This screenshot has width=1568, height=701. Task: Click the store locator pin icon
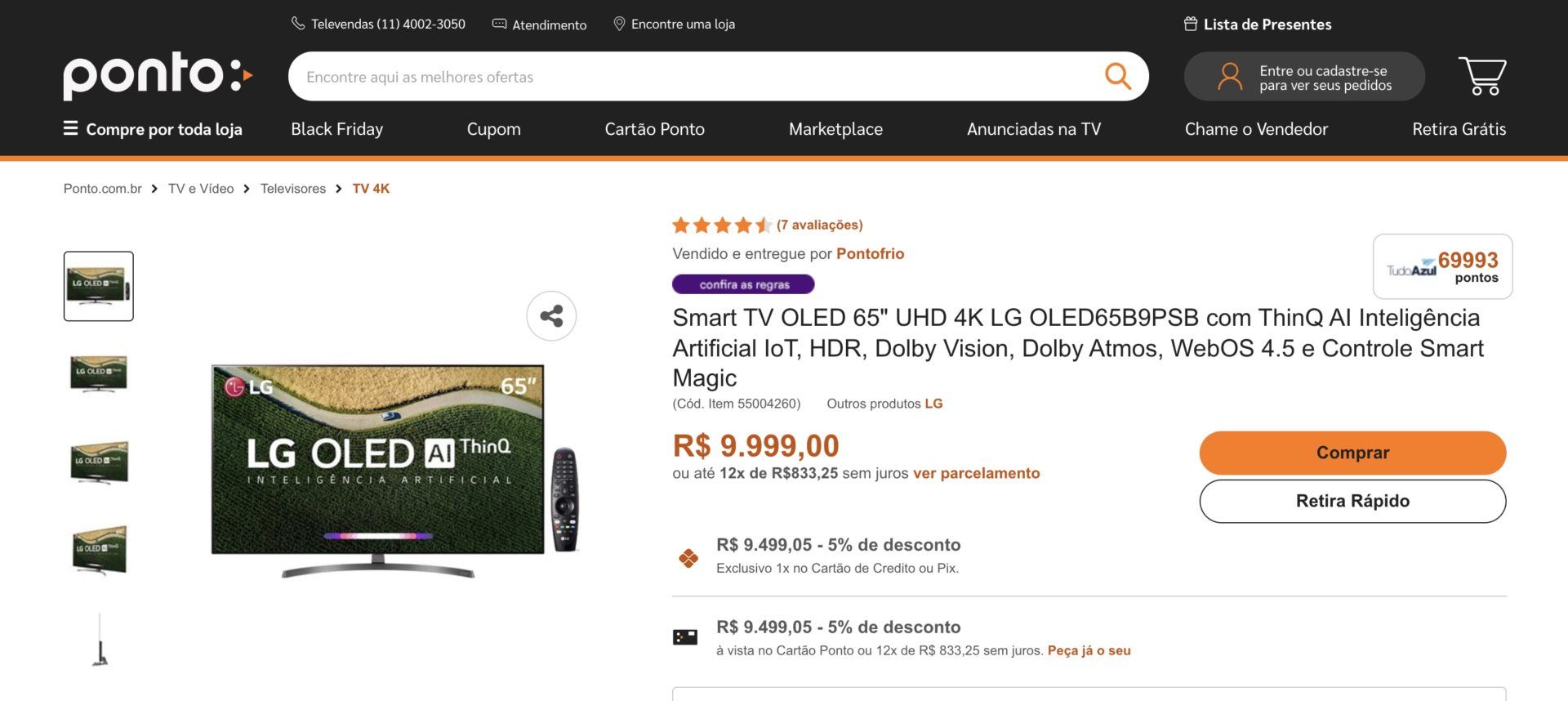point(619,24)
